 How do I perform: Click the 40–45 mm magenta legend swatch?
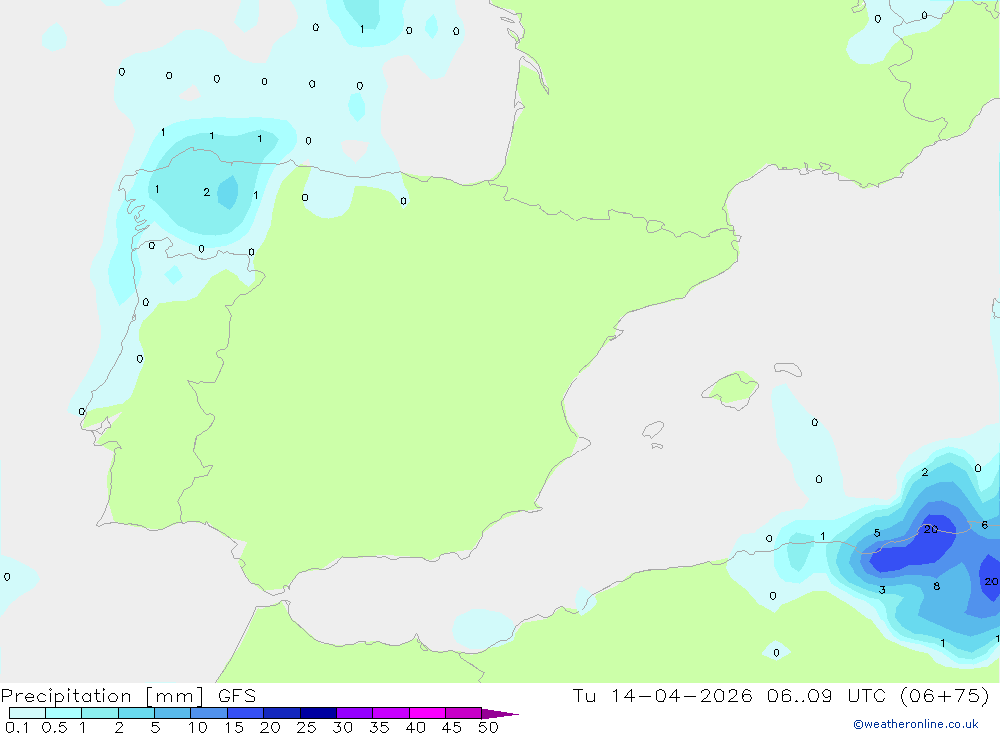(x=427, y=713)
